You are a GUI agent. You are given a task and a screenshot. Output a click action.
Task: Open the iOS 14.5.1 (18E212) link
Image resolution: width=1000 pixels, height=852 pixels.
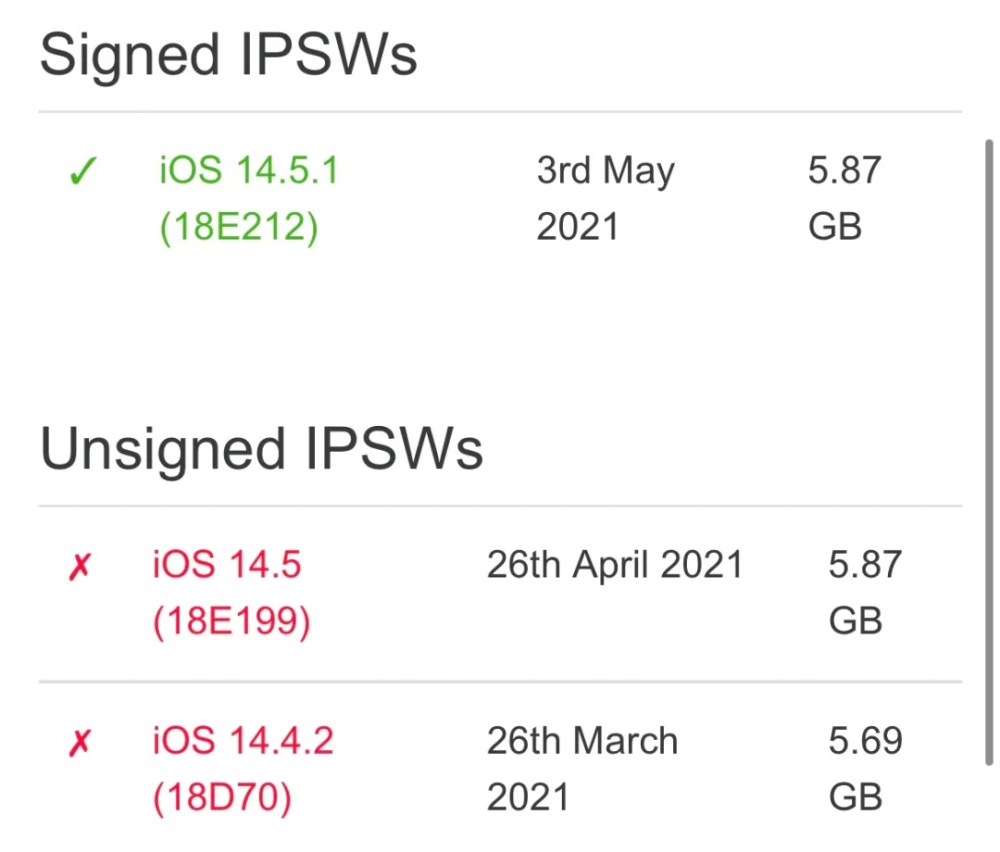[249, 198]
